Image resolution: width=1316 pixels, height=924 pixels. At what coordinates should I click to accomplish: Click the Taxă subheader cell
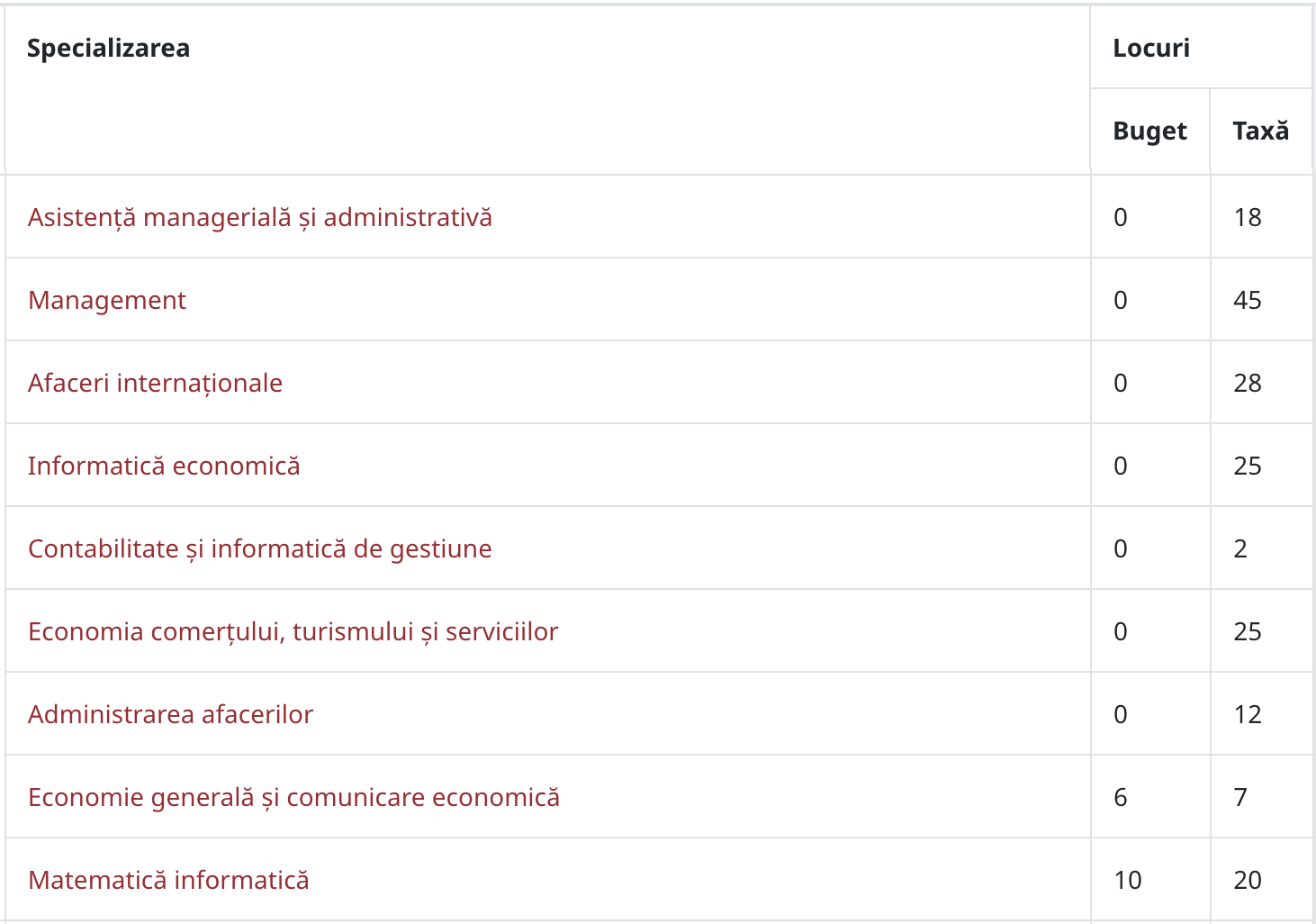click(1260, 131)
